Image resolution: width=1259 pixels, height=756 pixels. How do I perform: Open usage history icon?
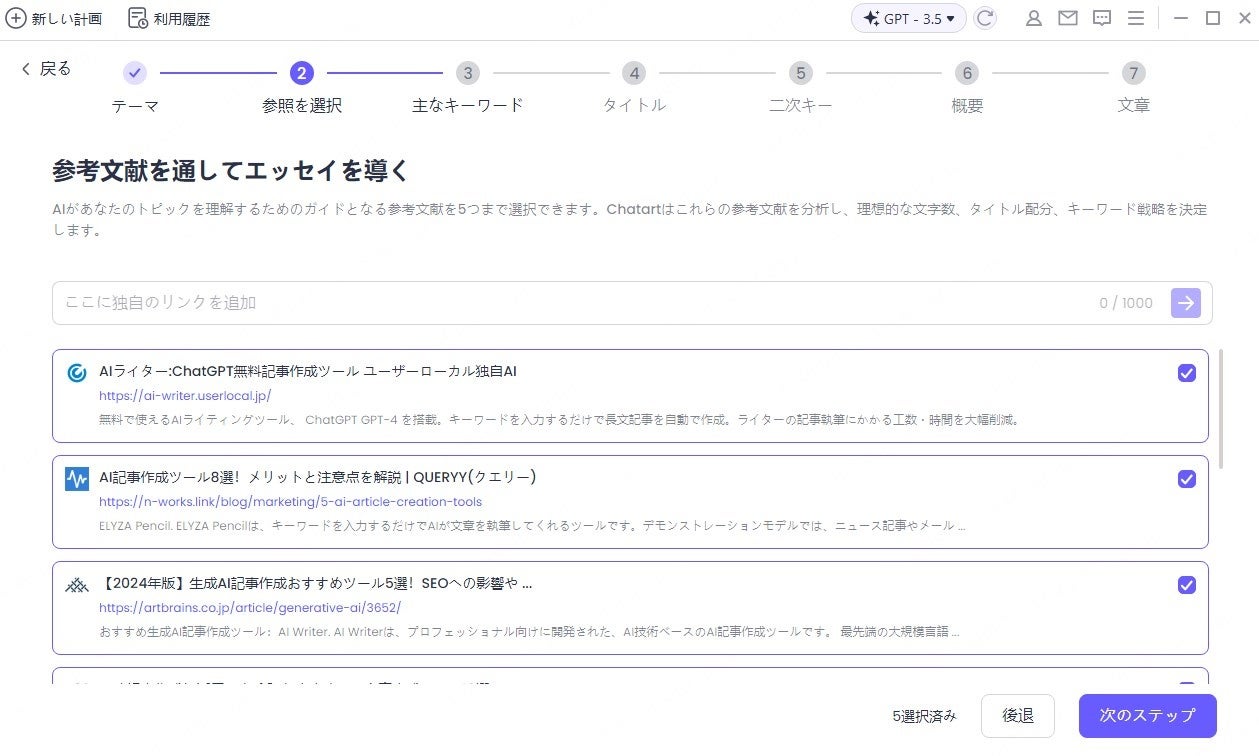coord(139,18)
